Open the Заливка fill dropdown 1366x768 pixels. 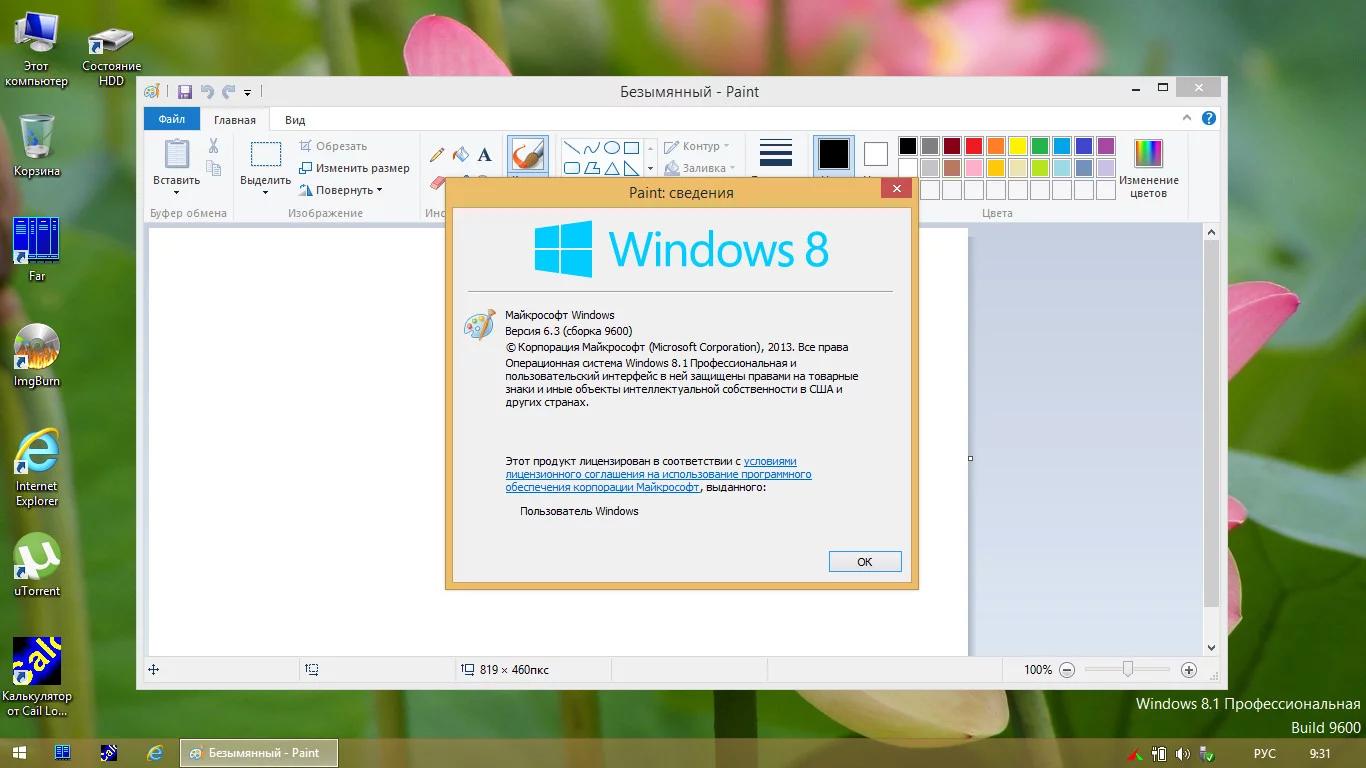tap(700, 168)
